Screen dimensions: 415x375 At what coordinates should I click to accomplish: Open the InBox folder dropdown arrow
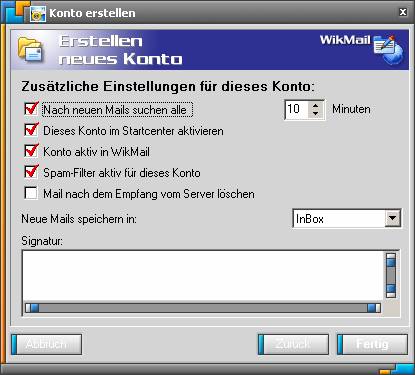tap(393, 219)
